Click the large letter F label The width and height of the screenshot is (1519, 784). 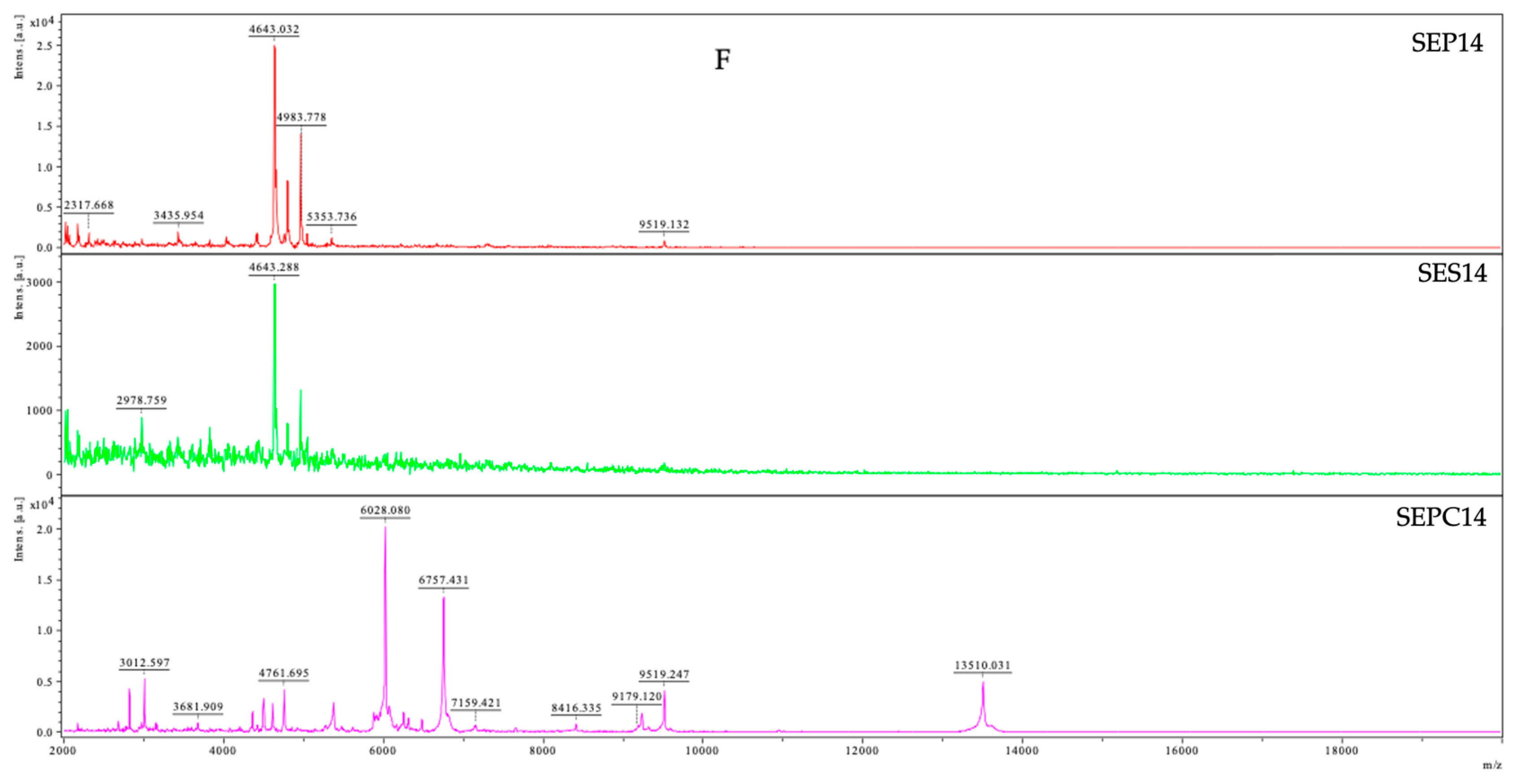[x=722, y=60]
